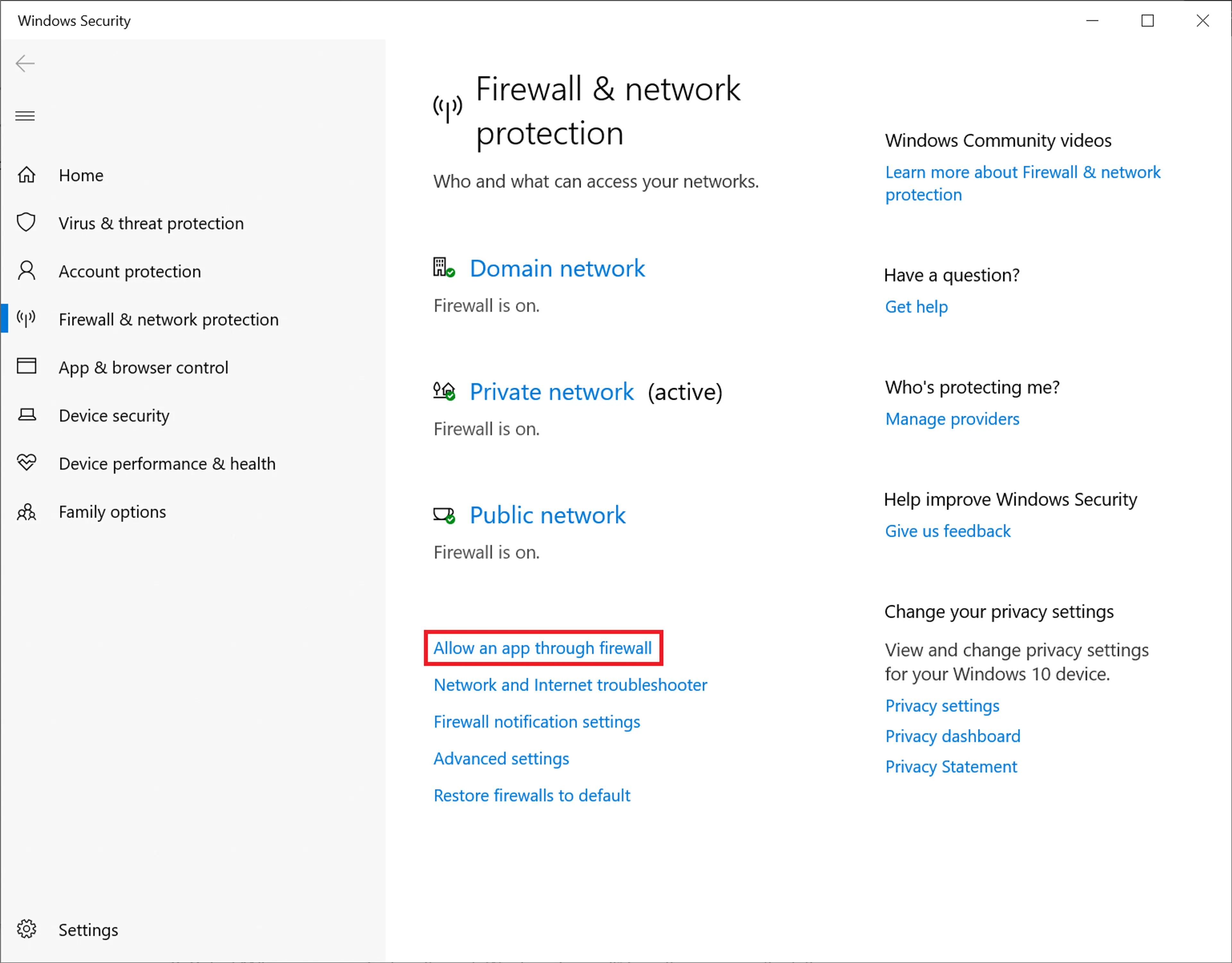The width and height of the screenshot is (1232, 963).
Task: Open Settings via the gear icon
Action: click(x=27, y=929)
